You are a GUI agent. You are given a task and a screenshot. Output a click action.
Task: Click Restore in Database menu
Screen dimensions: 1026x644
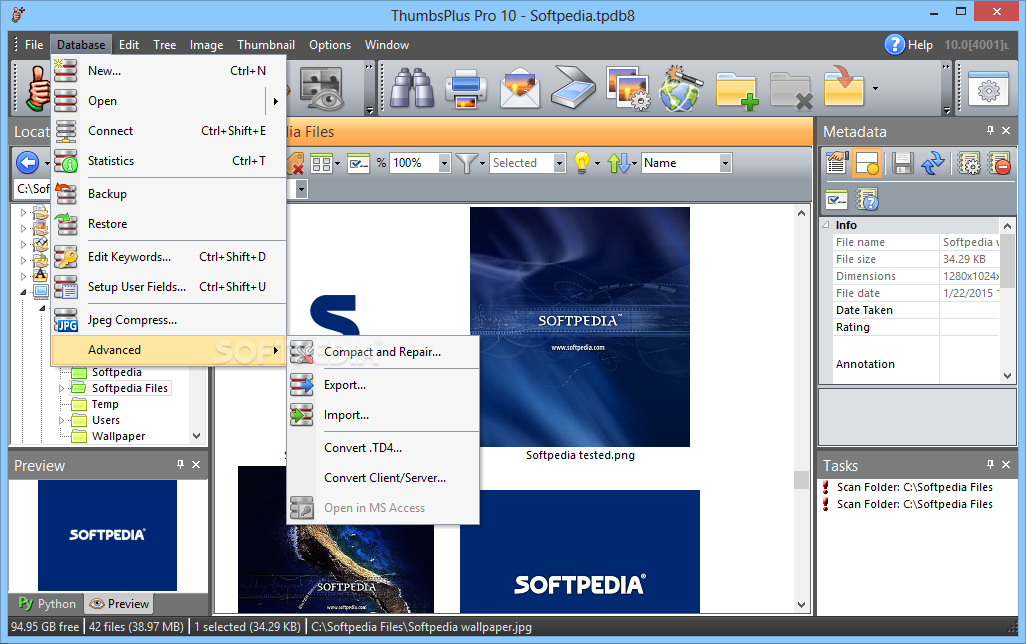[169, 224]
